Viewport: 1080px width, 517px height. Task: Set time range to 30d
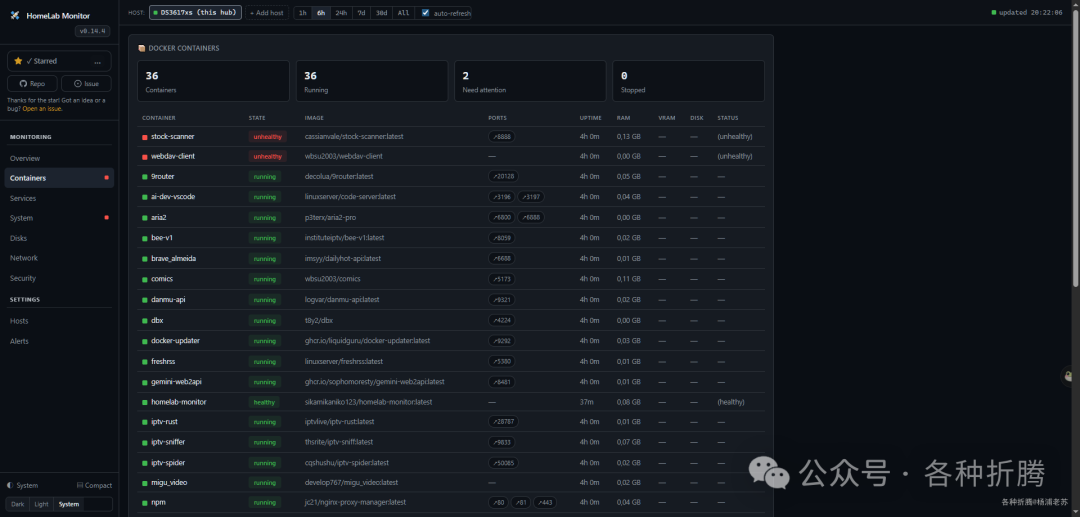tap(381, 12)
